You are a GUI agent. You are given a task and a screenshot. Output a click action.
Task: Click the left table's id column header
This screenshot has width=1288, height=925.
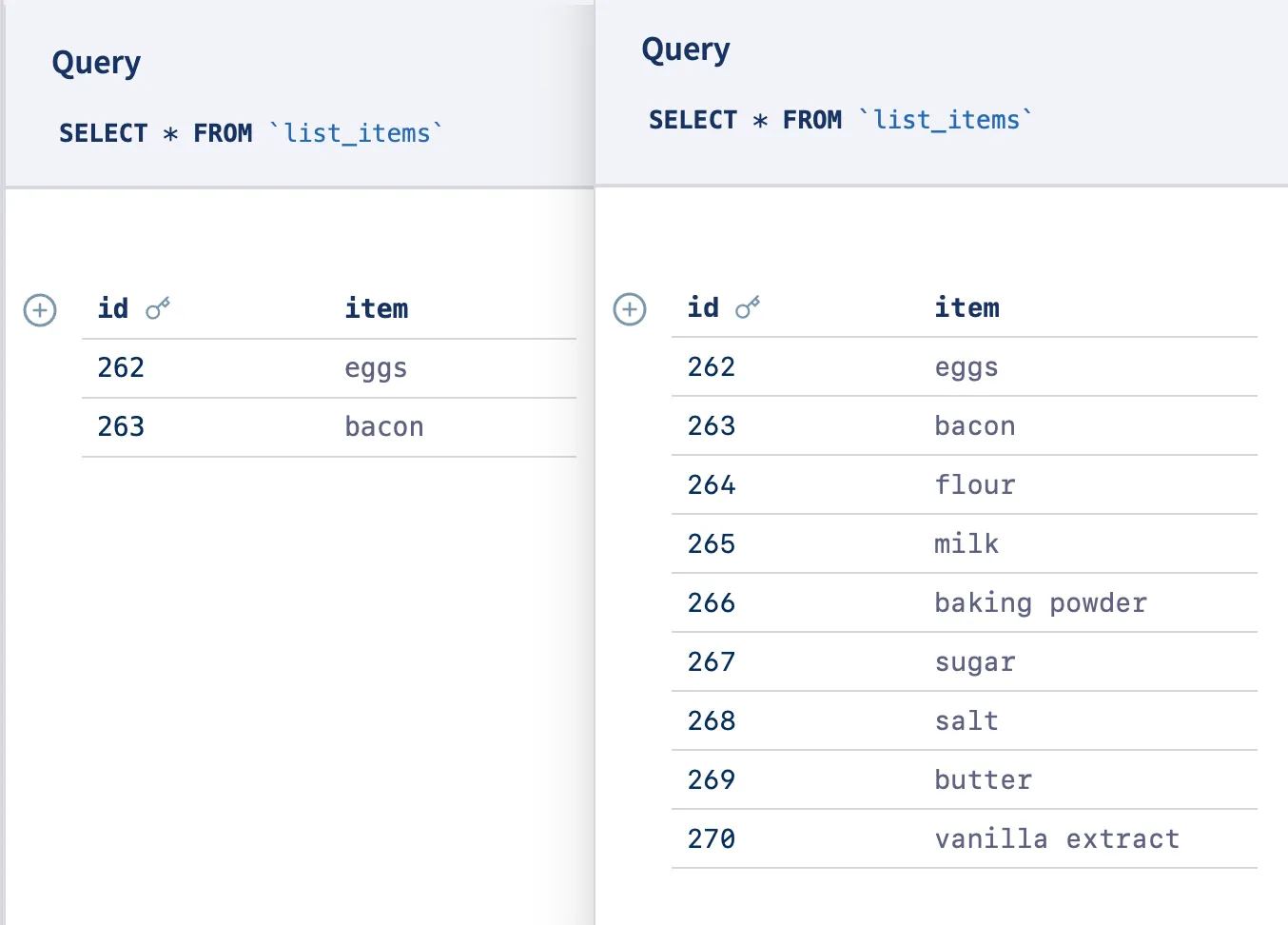point(113,308)
